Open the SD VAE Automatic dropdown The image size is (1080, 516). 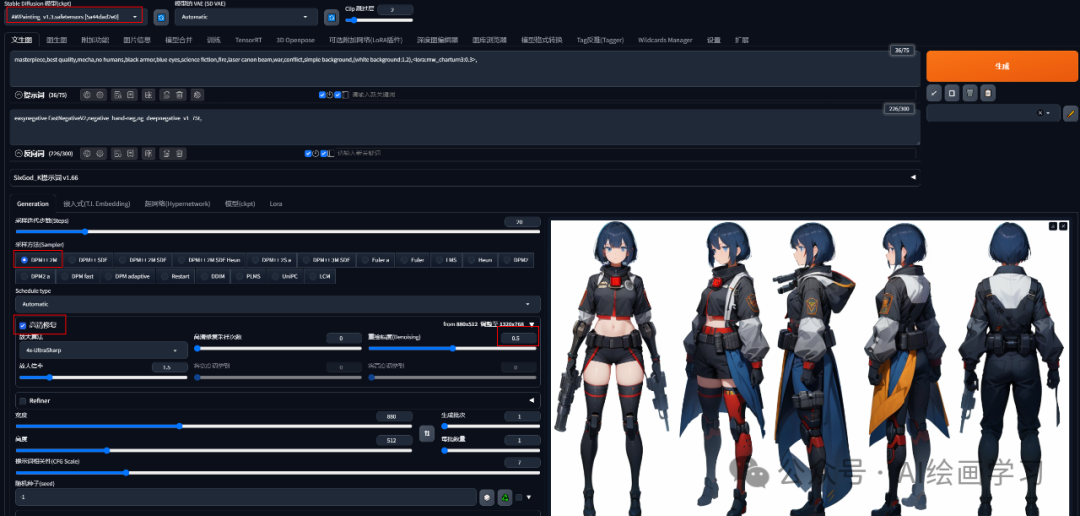[x=246, y=17]
